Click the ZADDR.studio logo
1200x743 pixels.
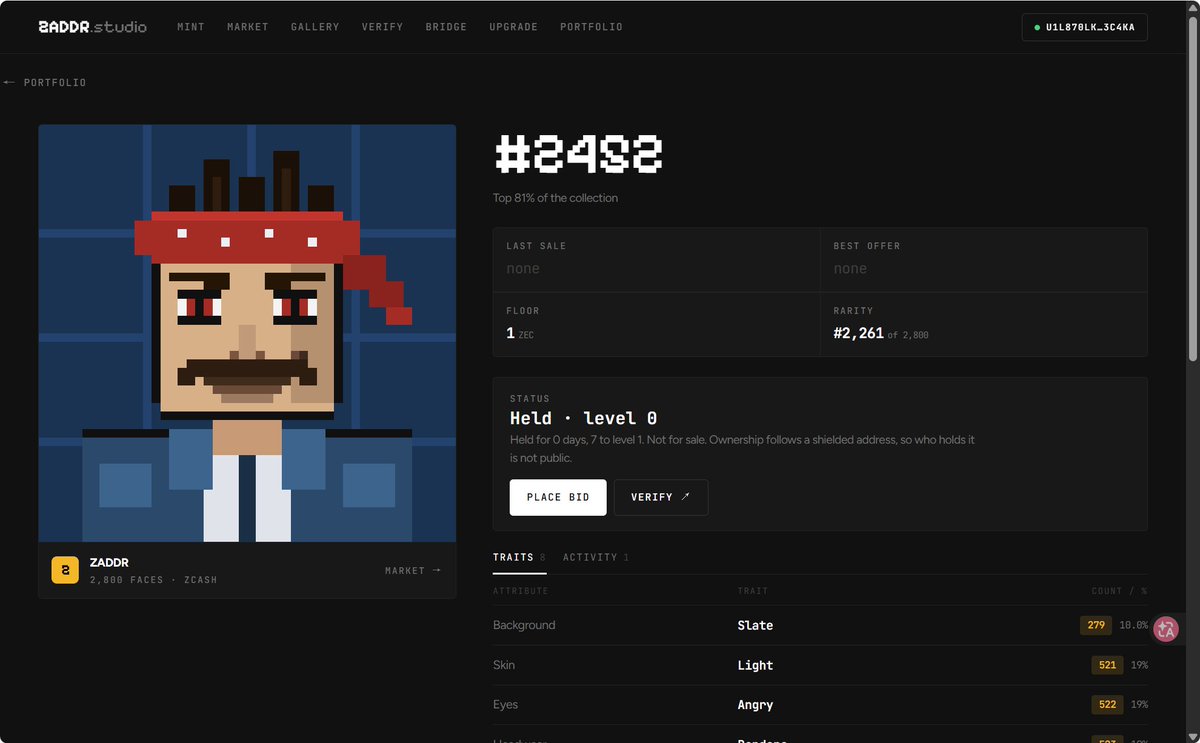[x=92, y=27]
